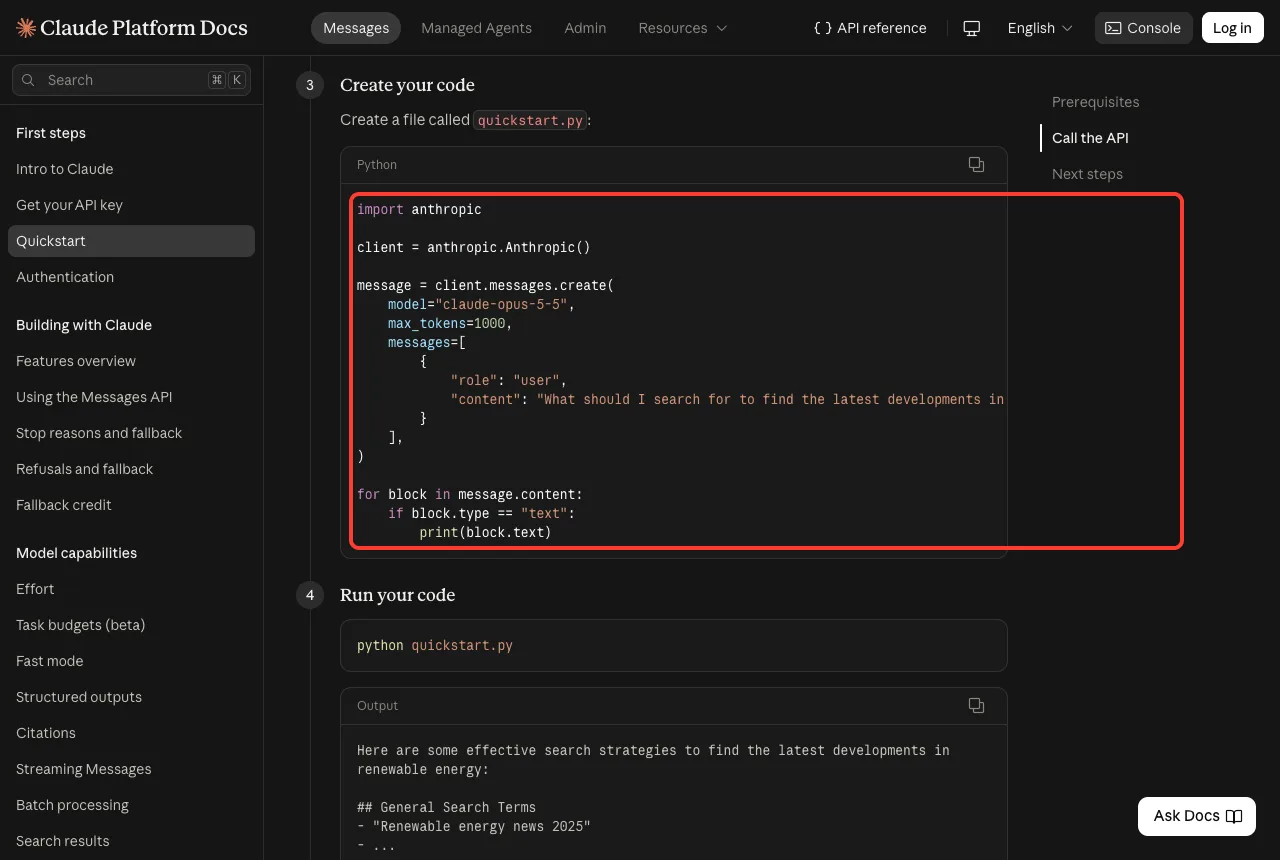
Task: Open Task budgets (beta) page
Action: [x=81, y=625]
